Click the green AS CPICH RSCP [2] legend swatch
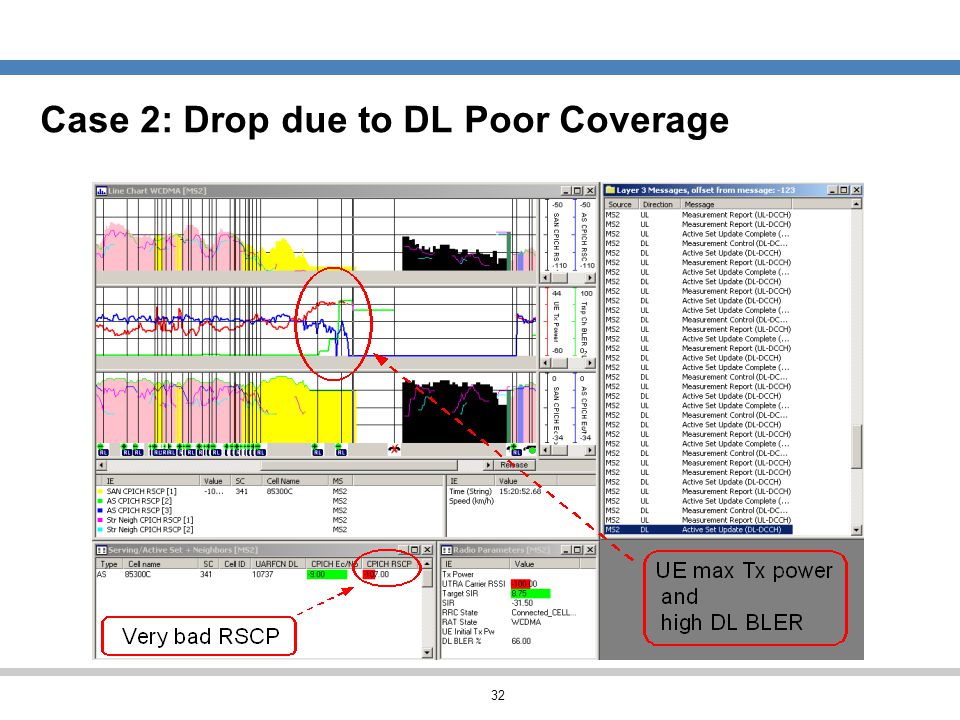The image size is (960, 720). pyautogui.click(x=100, y=501)
